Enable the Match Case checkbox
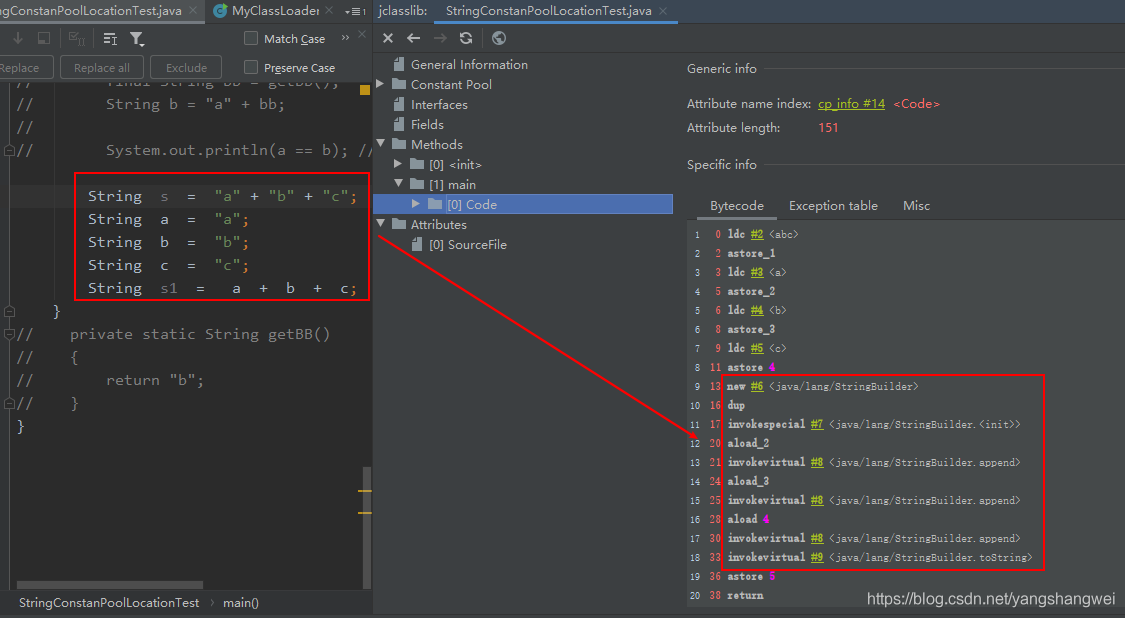 click(x=251, y=38)
